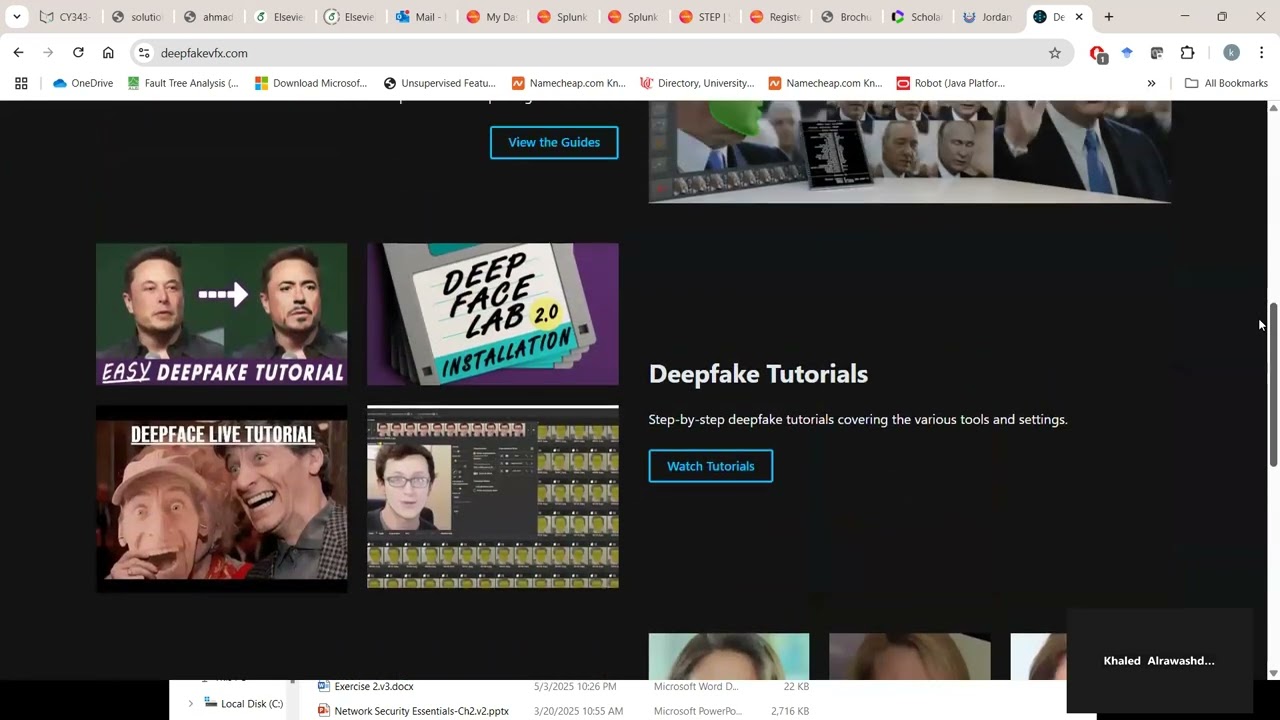Switch to the Jordan tab
This screenshot has width=1280, height=720.
tap(988, 17)
